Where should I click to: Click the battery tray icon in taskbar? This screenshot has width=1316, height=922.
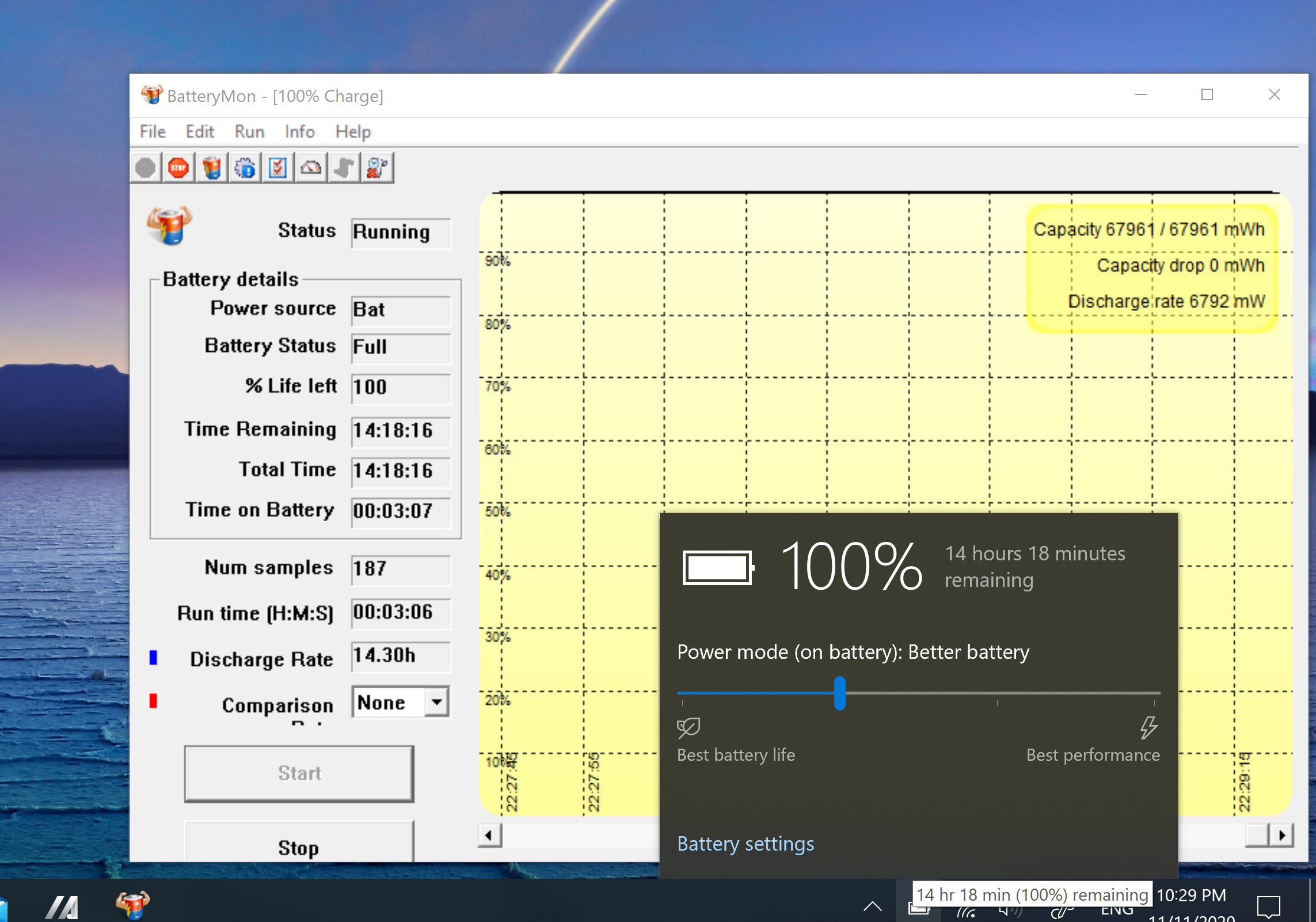tap(919, 909)
